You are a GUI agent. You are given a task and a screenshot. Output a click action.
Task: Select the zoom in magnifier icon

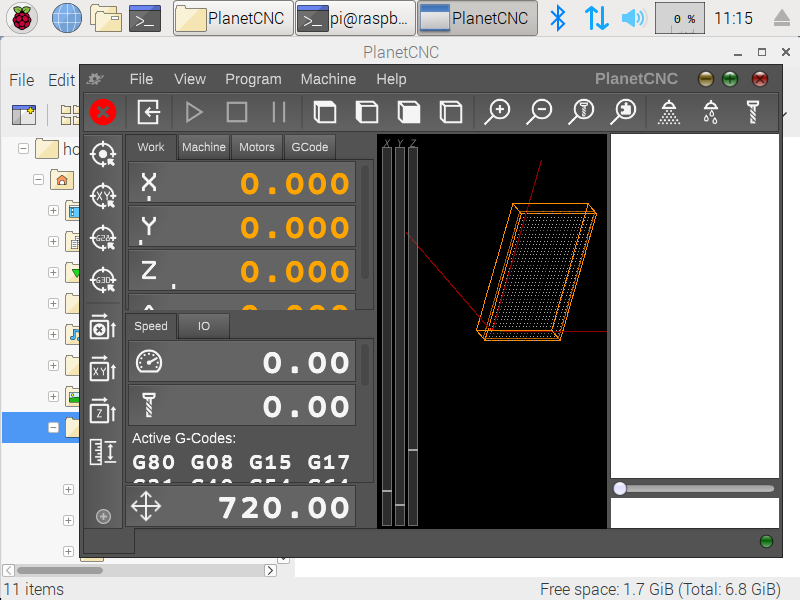(497, 112)
